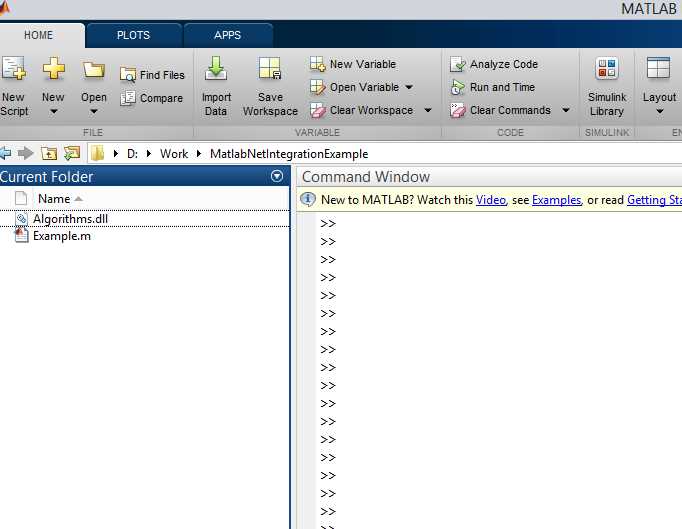The image size is (682, 529).
Task: Click the info icon in Command Window banner
Action: [308, 199]
